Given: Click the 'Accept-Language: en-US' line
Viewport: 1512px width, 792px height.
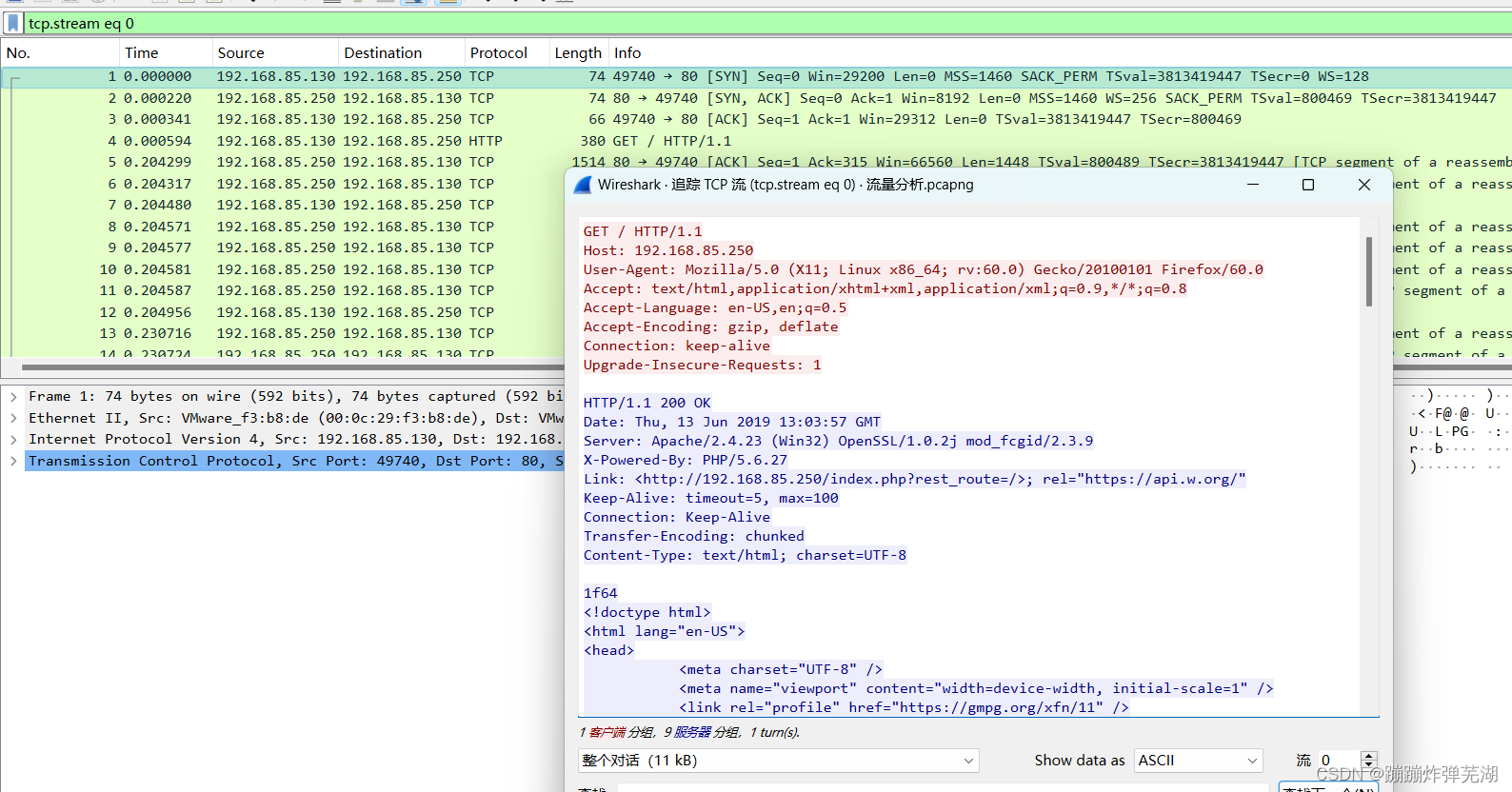Looking at the screenshot, I should pos(715,307).
